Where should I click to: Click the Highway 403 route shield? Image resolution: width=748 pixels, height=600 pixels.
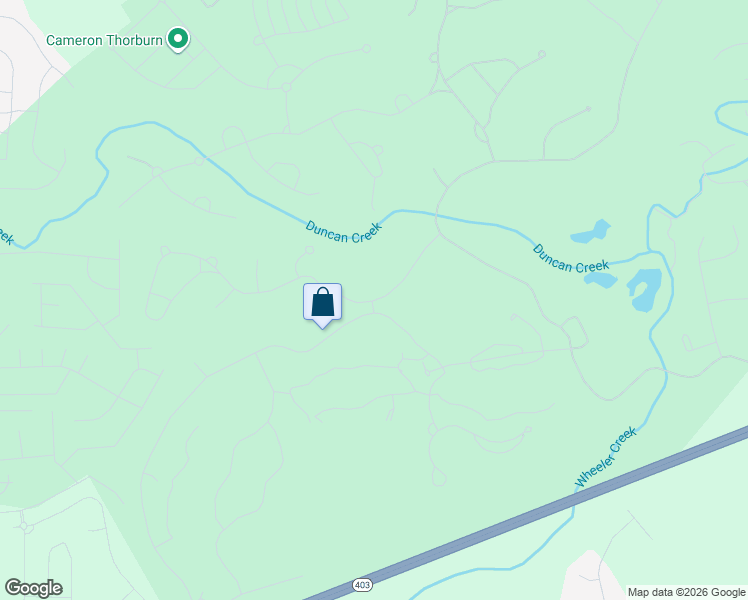[363, 585]
